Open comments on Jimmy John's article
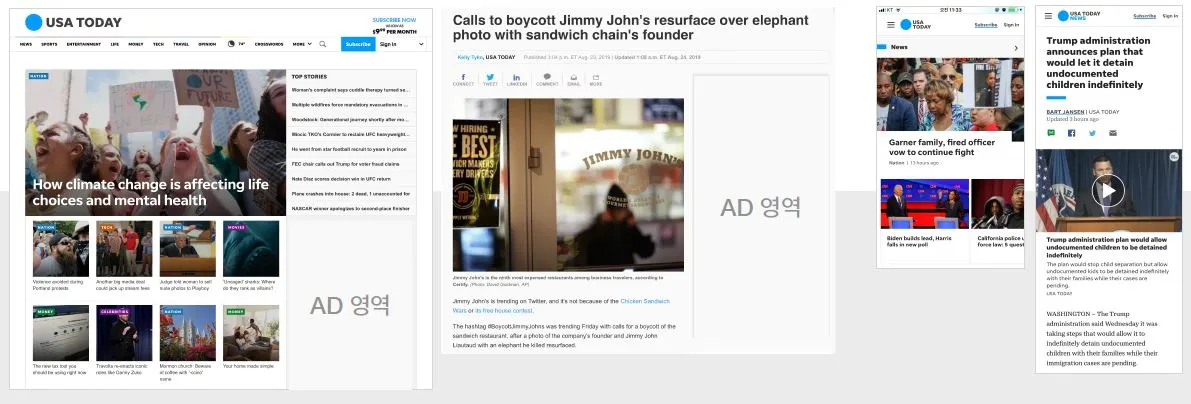 547,79
